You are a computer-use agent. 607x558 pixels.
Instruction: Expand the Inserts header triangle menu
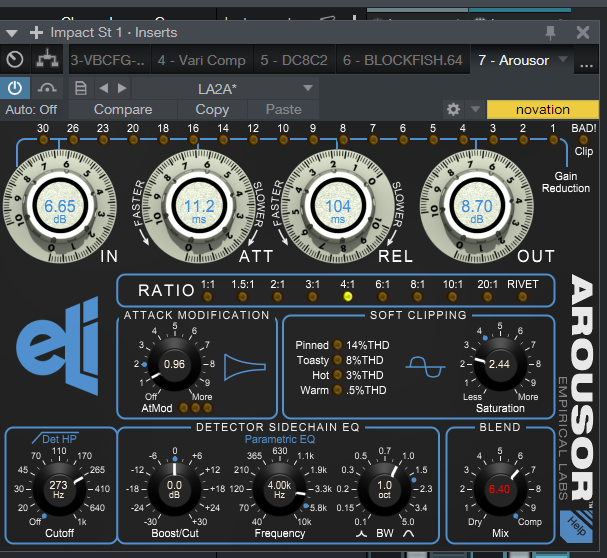[12, 33]
